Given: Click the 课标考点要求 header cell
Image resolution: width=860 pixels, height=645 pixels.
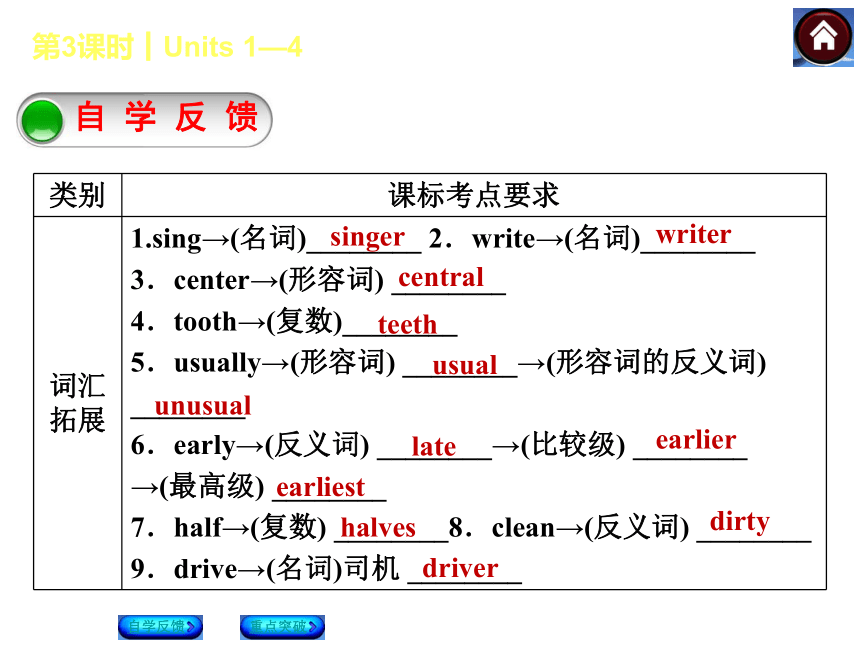Looking at the screenshot, I should (474, 195).
